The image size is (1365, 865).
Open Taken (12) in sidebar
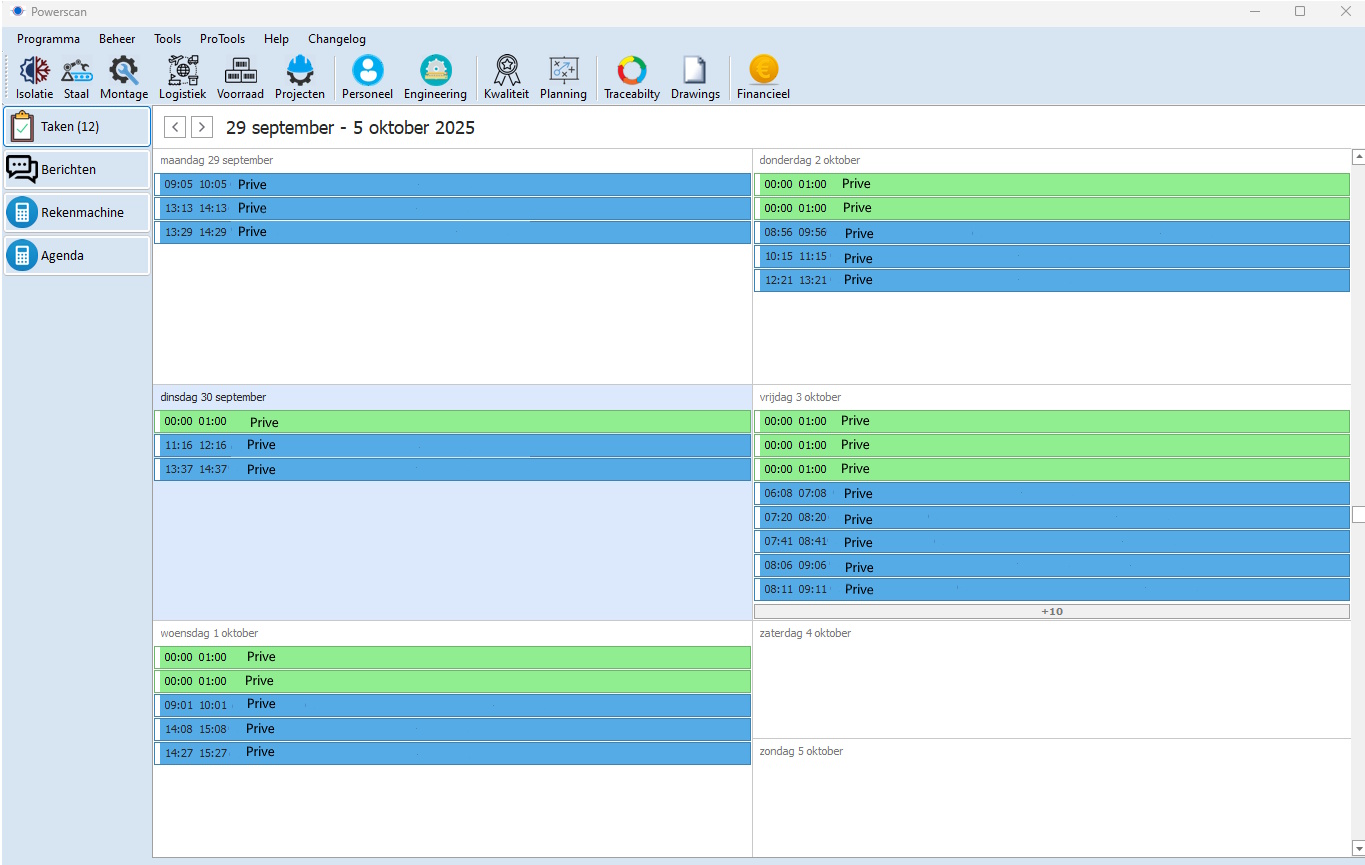tap(77, 127)
